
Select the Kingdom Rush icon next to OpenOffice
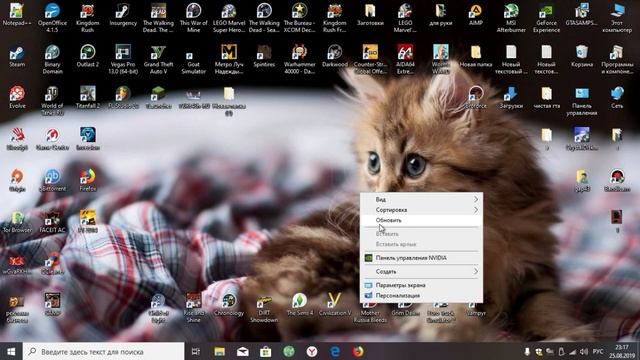88,18
